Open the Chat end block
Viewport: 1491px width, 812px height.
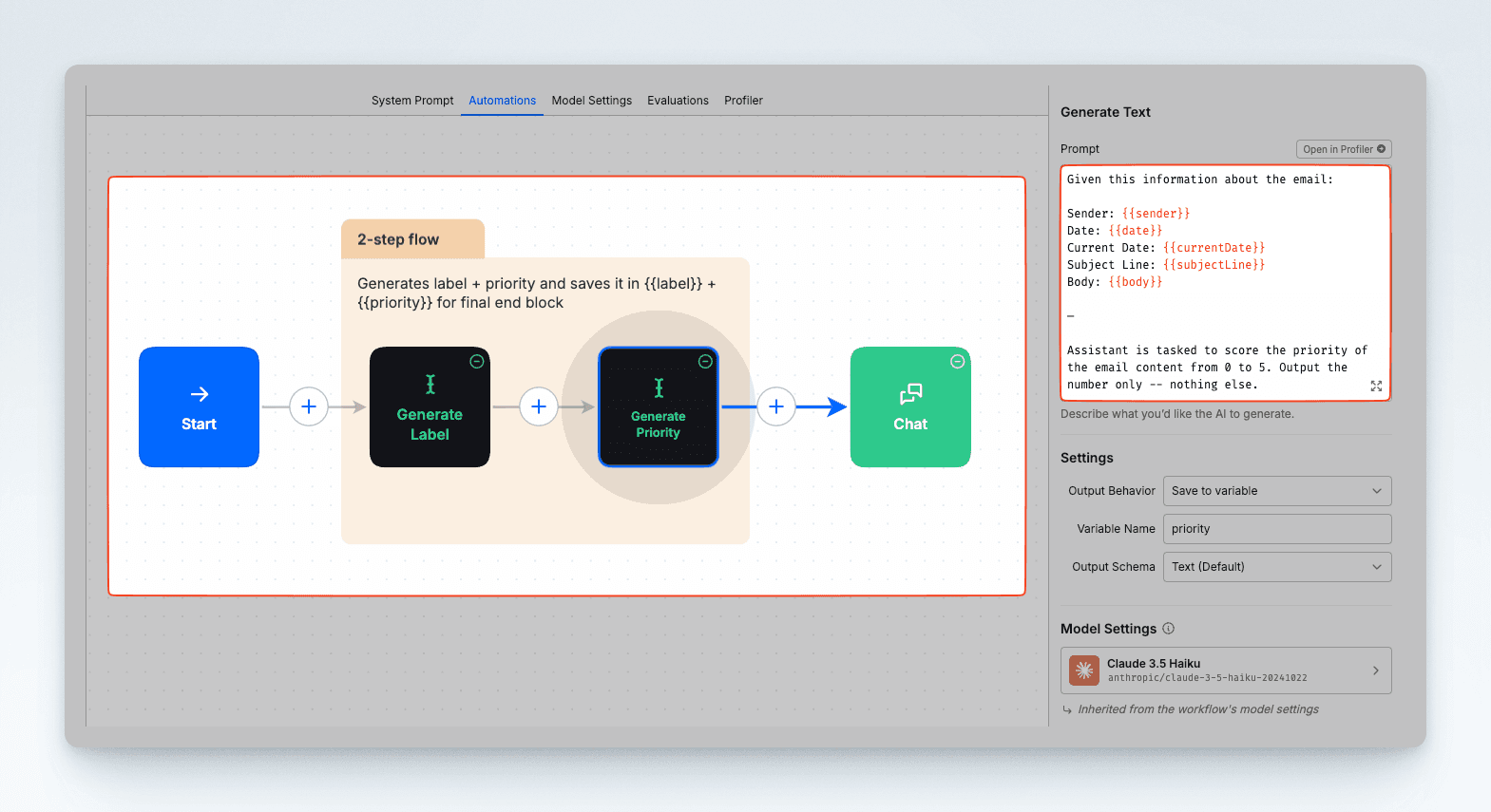pos(909,407)
